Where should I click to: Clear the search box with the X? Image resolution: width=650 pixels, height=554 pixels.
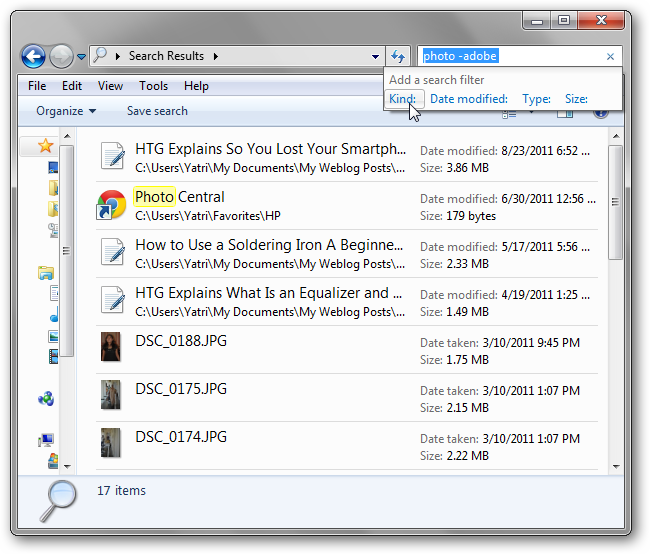coord(610,56)
